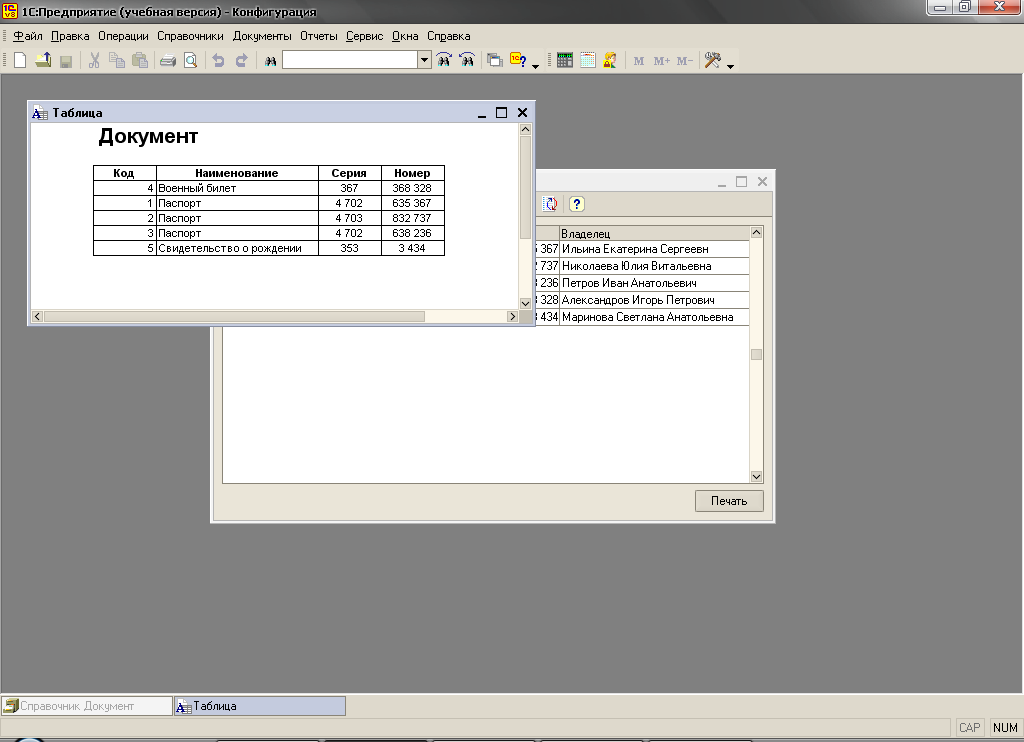Viewport: 1024px width, 742px height.
Task: Open the Справочники menu
Action: coord(190,36)
